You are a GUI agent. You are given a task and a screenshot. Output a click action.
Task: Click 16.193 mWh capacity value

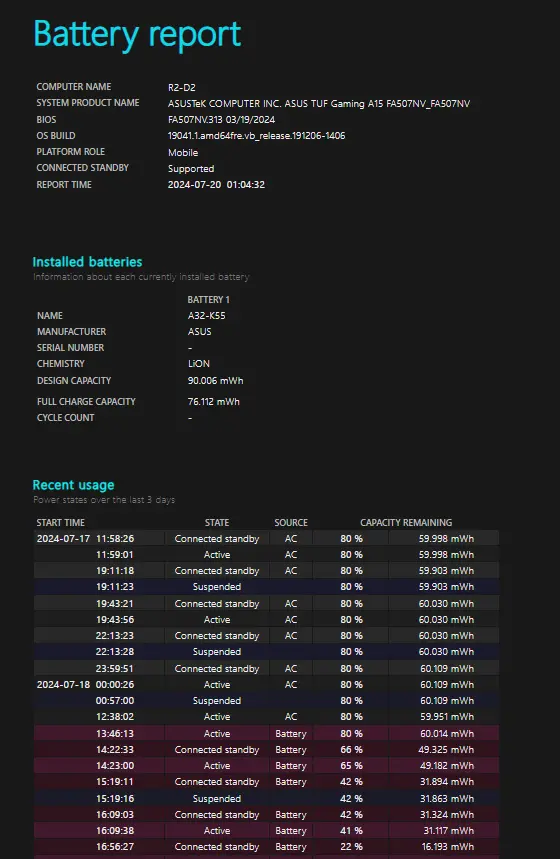pos(448,846)
